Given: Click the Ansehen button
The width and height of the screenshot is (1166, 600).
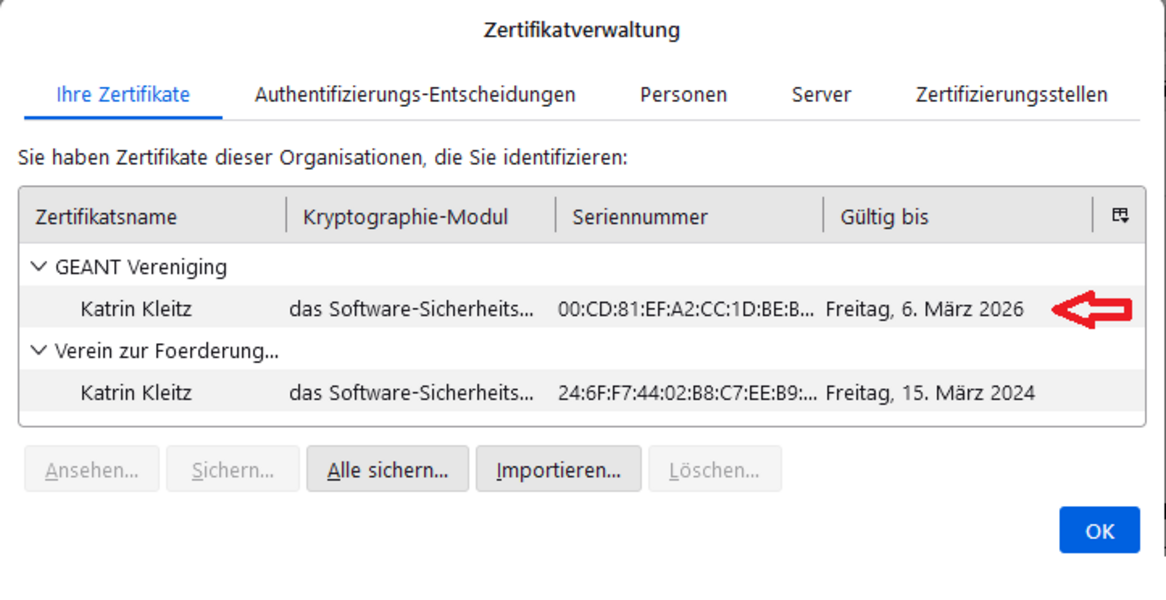Looking at the screenshot, I should (x=91, y=470).
